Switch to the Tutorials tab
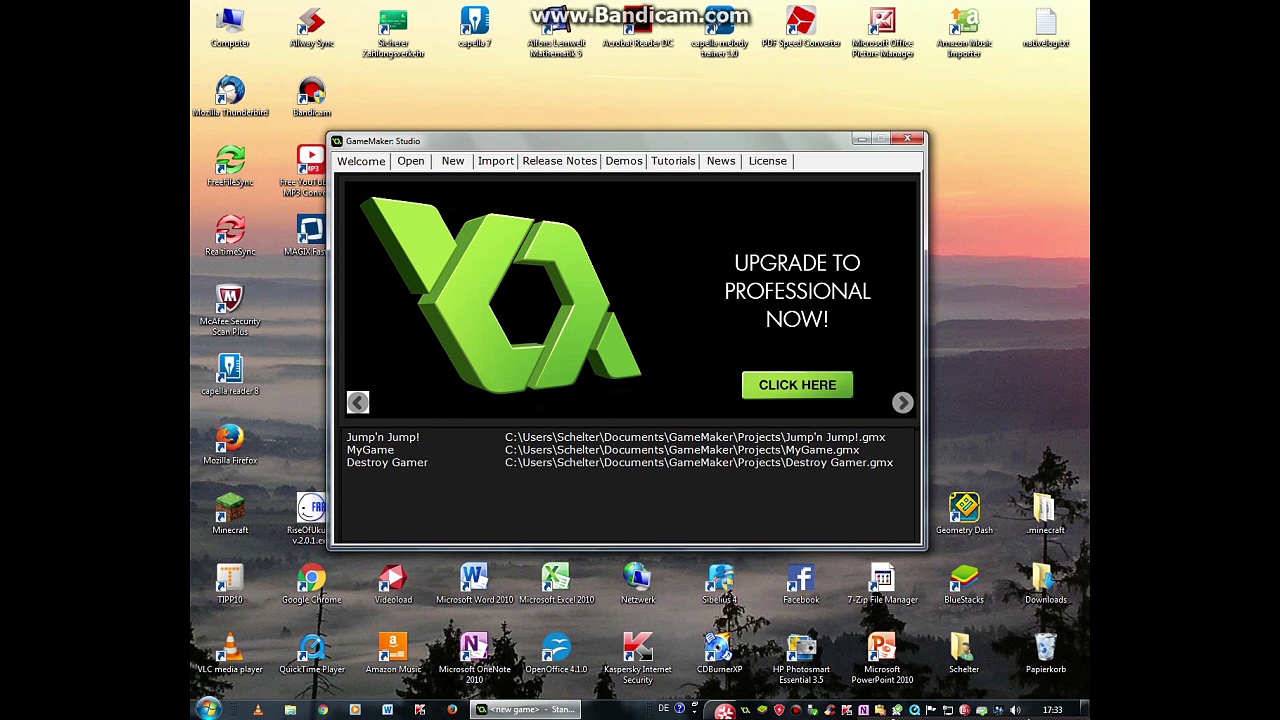Image resolution: width=1280 pixels, height=720 pixels. 673,161
